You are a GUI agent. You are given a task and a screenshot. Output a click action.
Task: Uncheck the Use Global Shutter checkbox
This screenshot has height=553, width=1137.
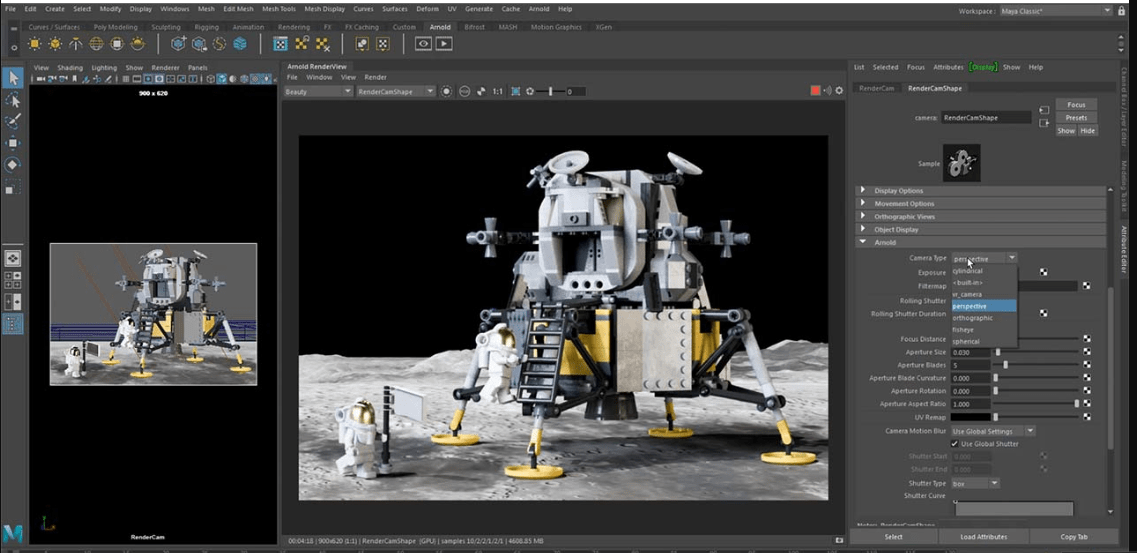(x=955, y=443)
